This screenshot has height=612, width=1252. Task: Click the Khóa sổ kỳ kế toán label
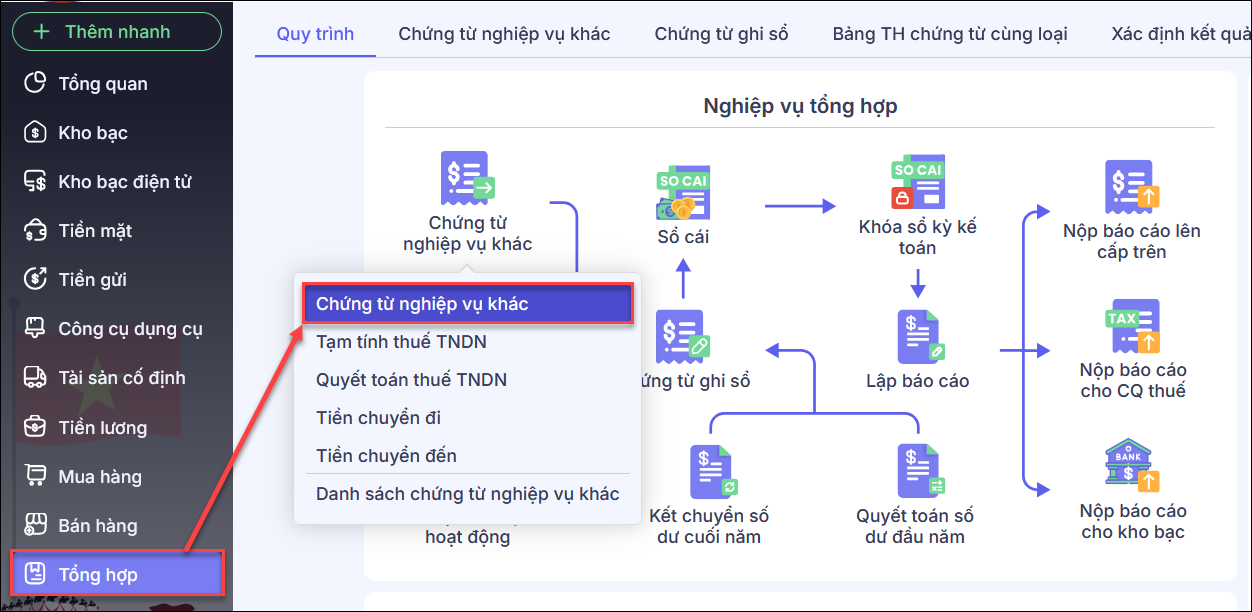917,237
